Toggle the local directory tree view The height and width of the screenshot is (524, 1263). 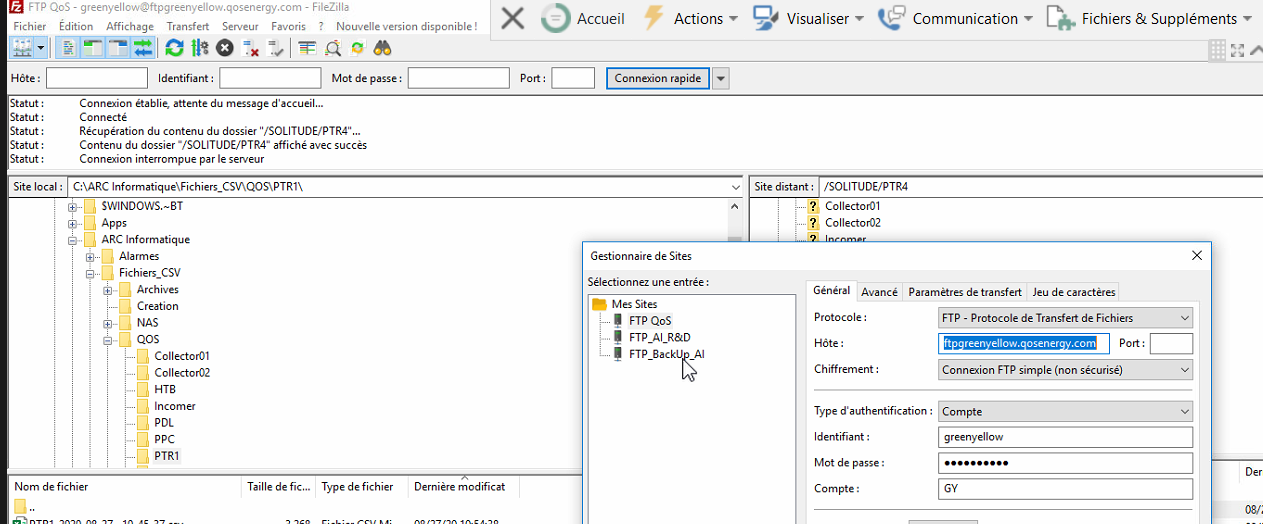[93, 48]
